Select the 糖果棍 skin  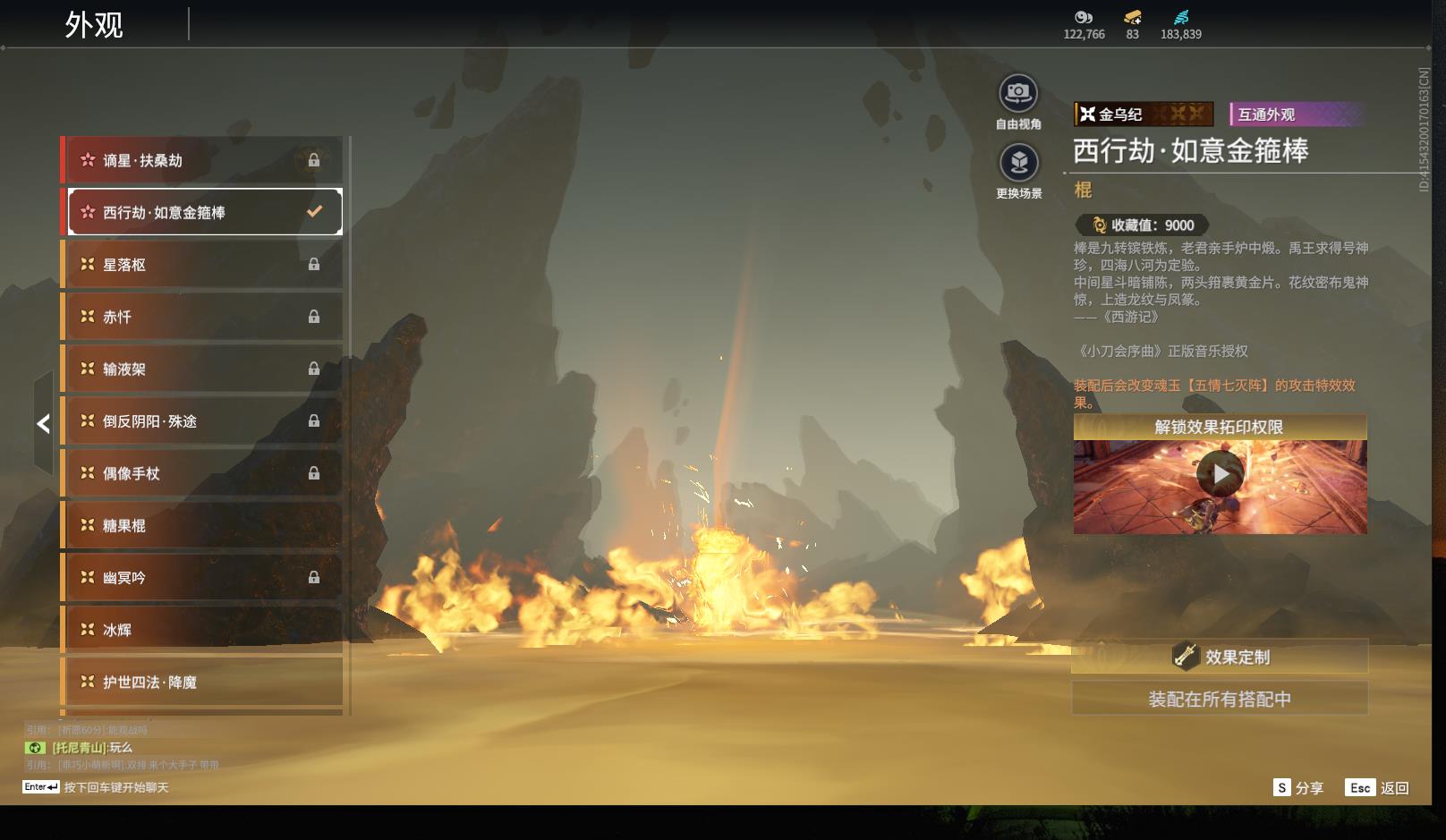coord(201,526)
